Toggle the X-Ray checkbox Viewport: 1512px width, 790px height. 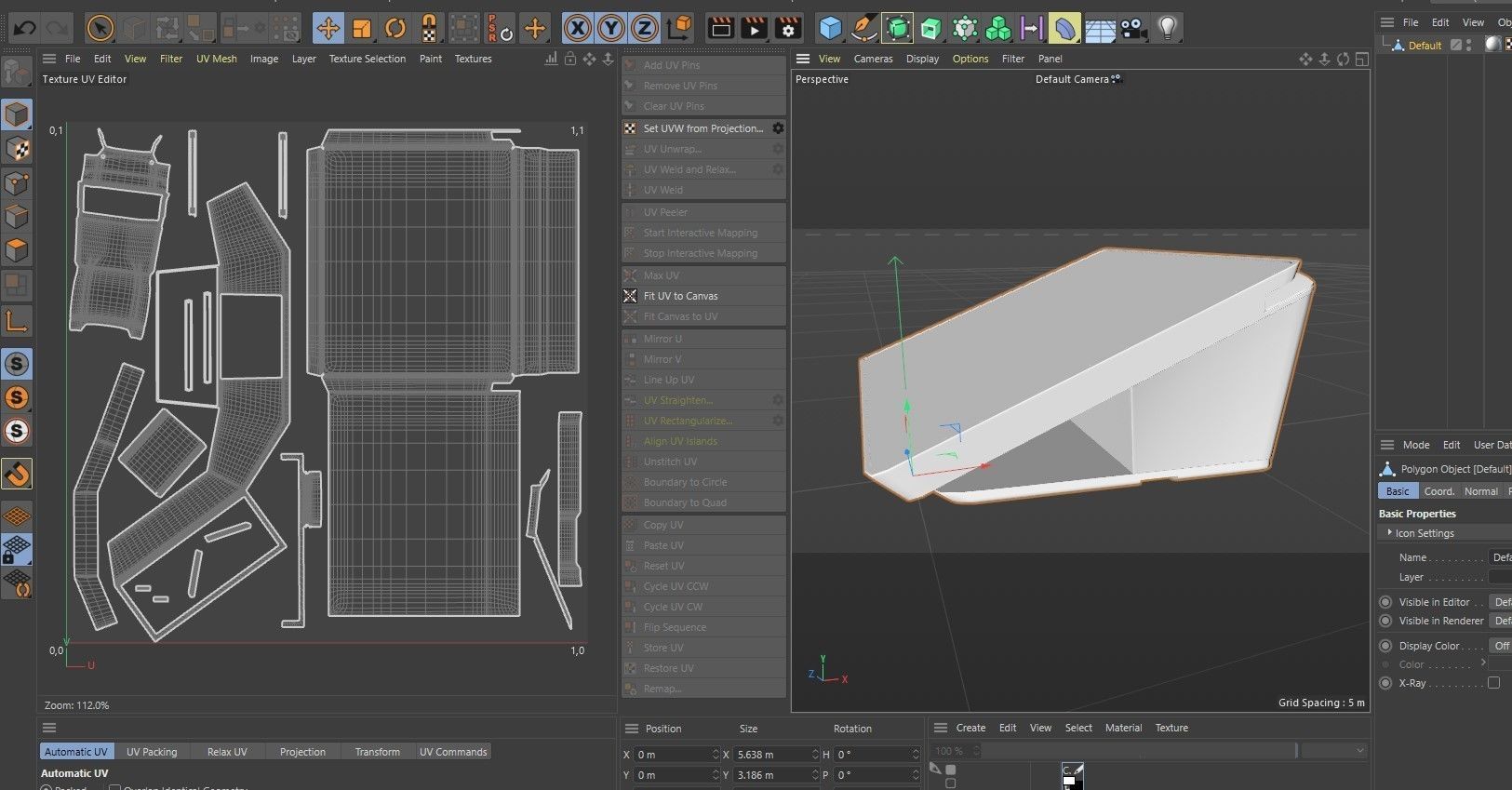[1493, 683]
